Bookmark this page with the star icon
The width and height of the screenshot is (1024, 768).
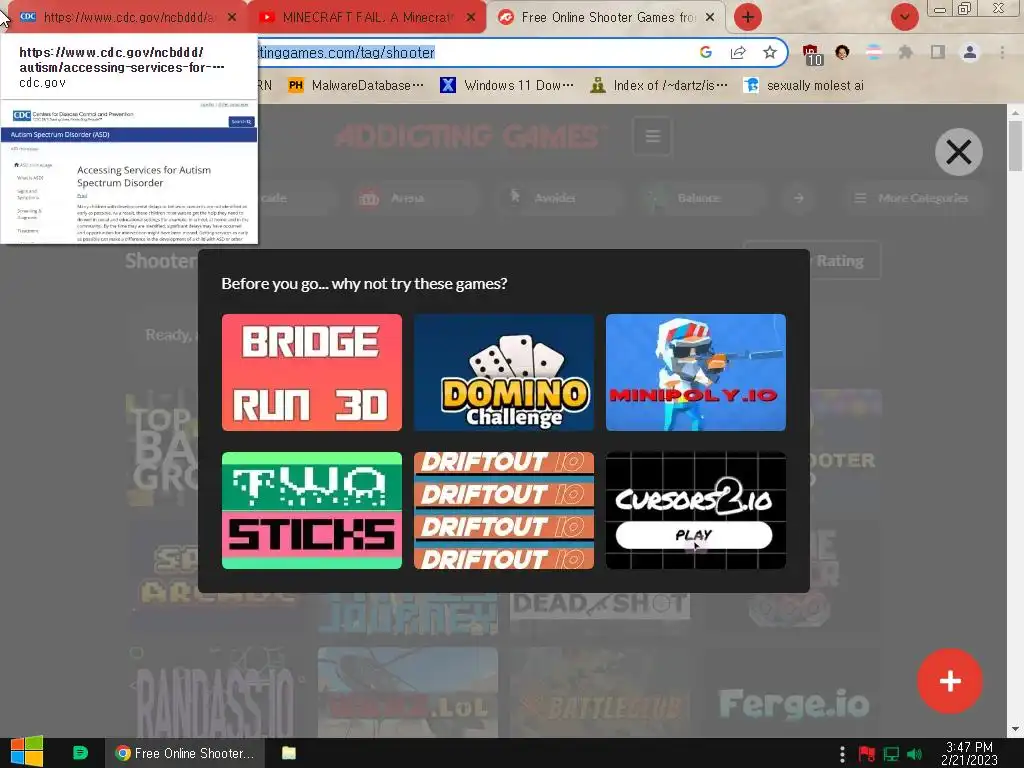tap(770, 52)
